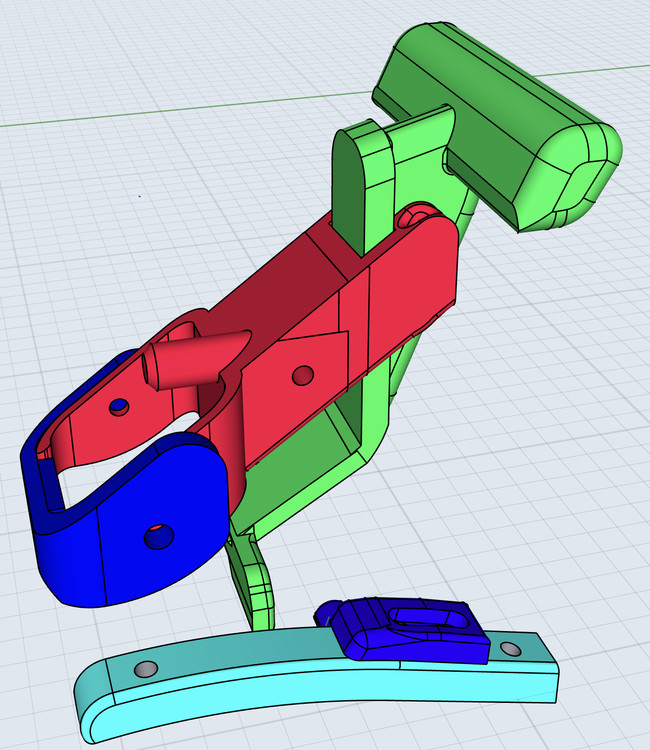Pick the left gray hole on cyan bar
This screenshot has width=650, height=750.
(x=145, y=669)
